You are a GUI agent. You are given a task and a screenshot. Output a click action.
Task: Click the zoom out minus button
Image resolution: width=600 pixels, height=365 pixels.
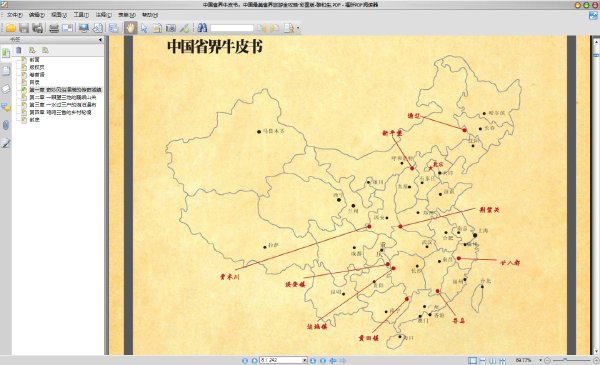[547, 360]
